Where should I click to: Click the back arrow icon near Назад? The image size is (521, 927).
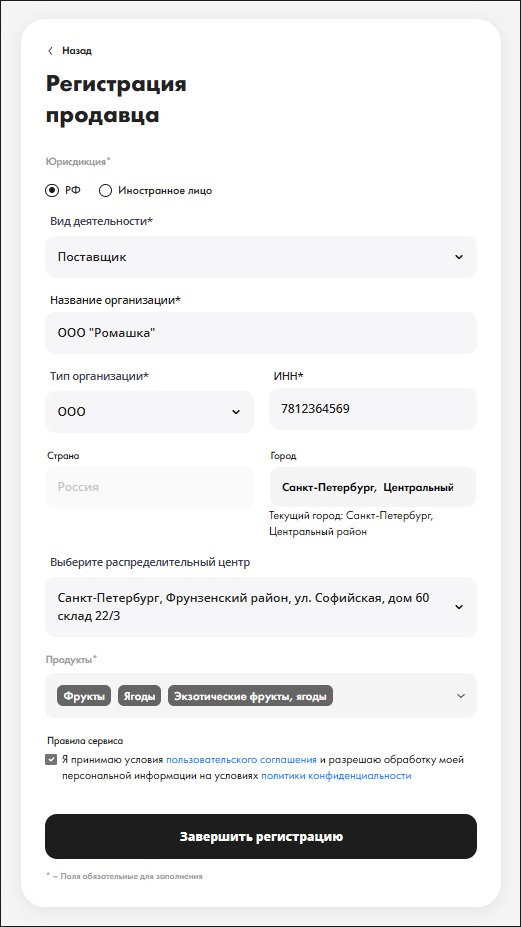coord(50,51)
